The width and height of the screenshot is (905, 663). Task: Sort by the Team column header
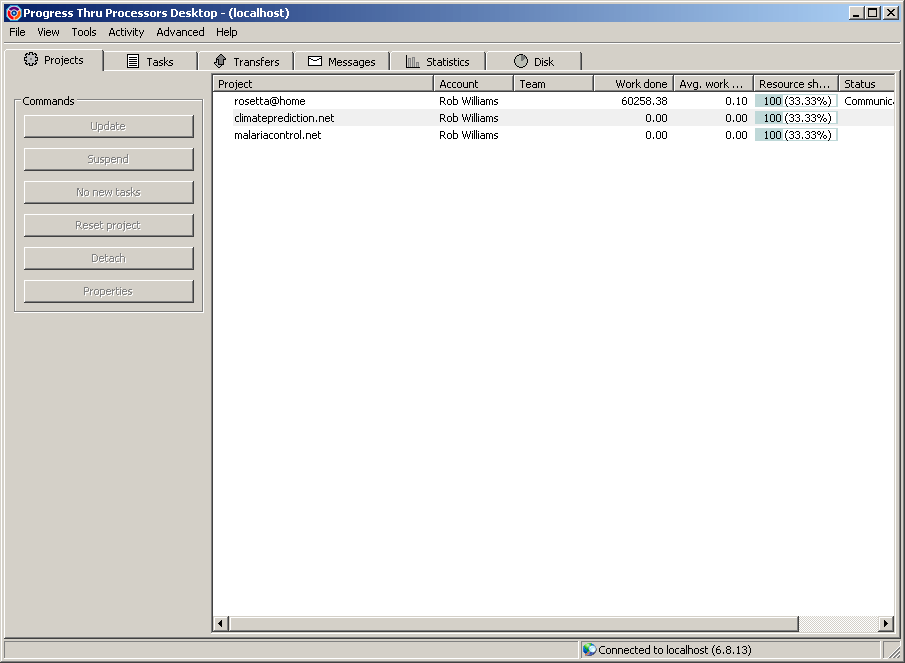[554, 84]
